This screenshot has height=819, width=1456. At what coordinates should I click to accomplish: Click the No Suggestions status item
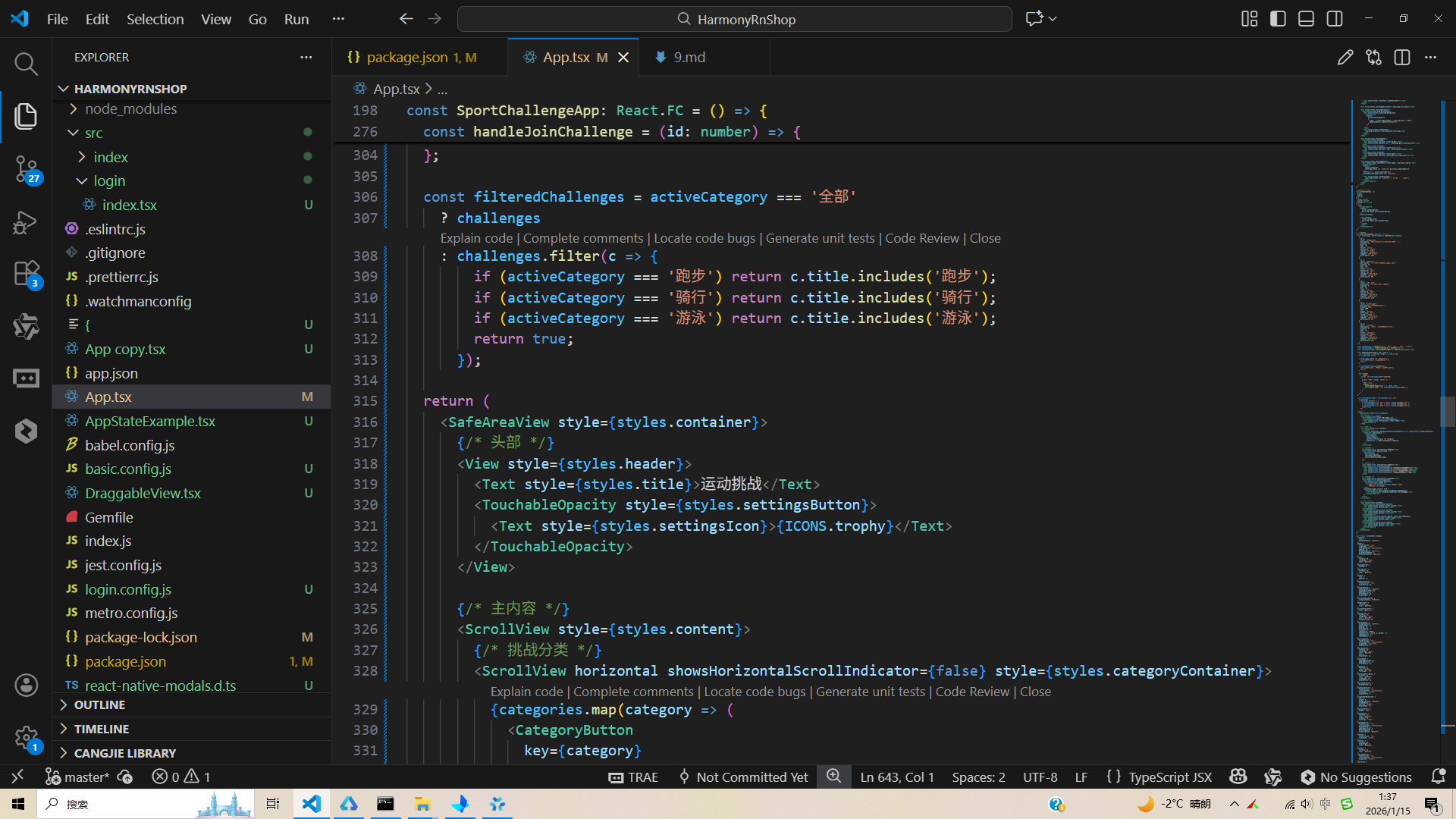pos(1357,777)
